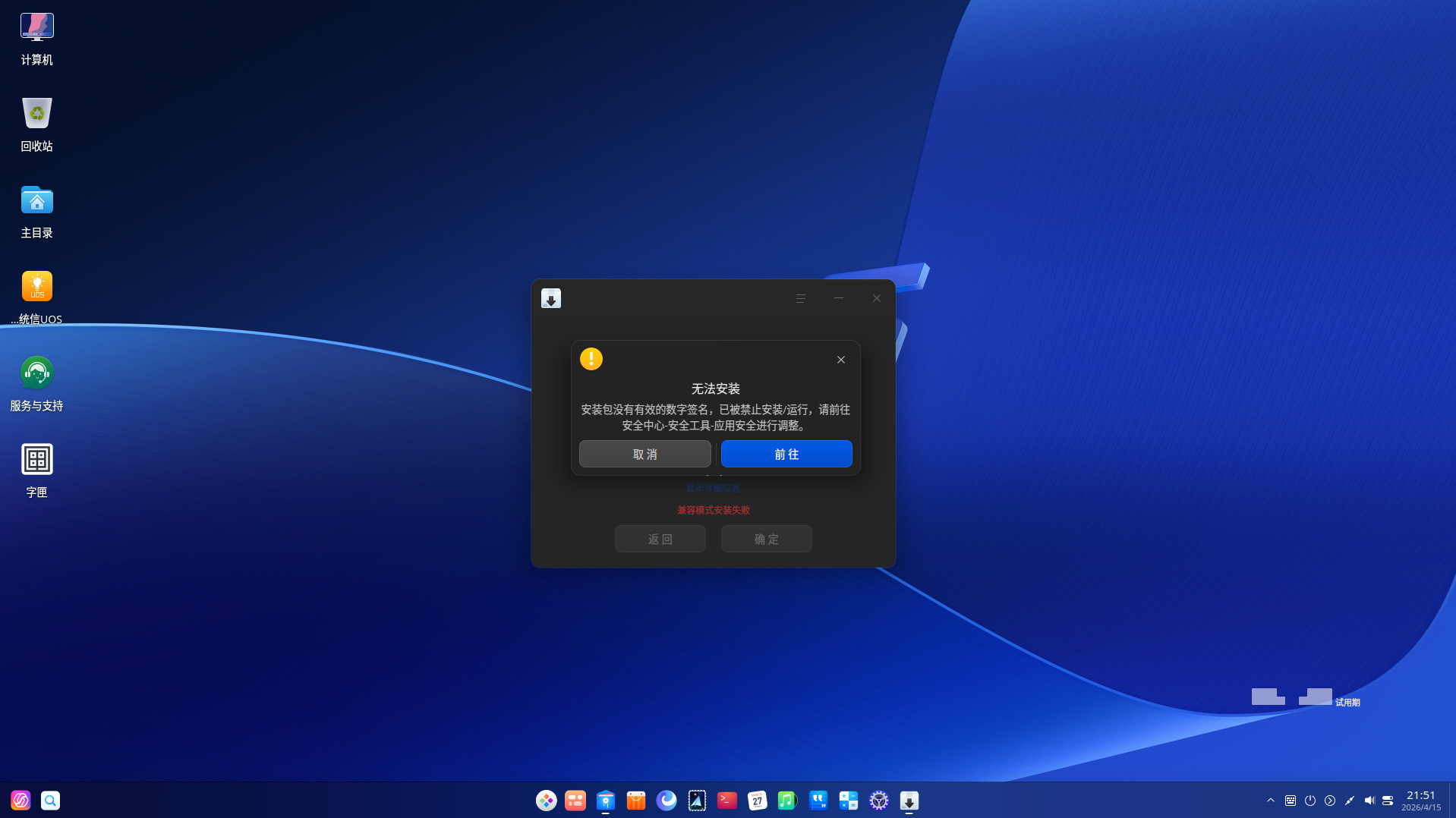This screenshot has height=818, width=1456.
Task: Click the 确定 button in installer window
Action: (767, 539)
